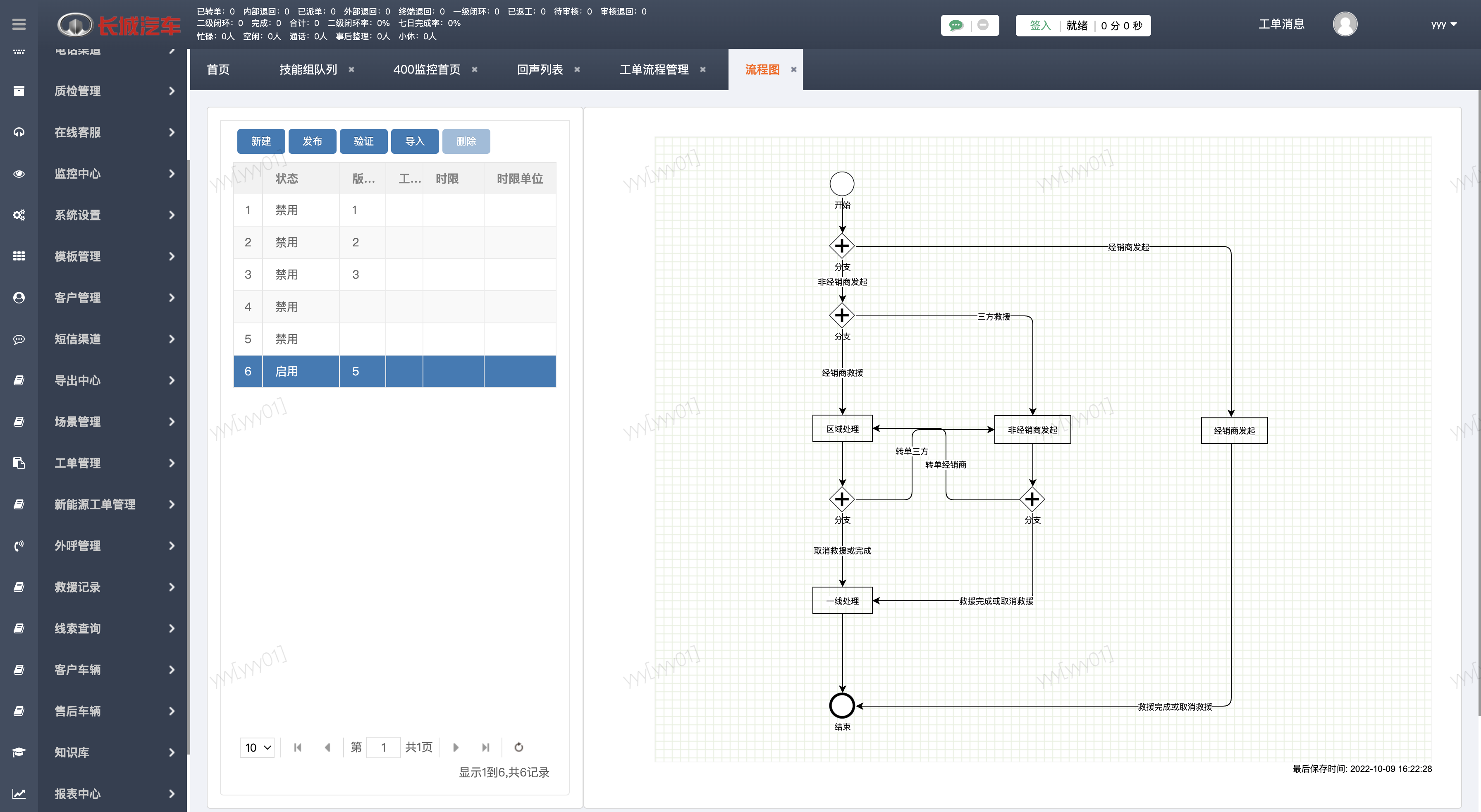
Task: Click the 签入 sign-in button
Action: click(x=1040, y=25)
